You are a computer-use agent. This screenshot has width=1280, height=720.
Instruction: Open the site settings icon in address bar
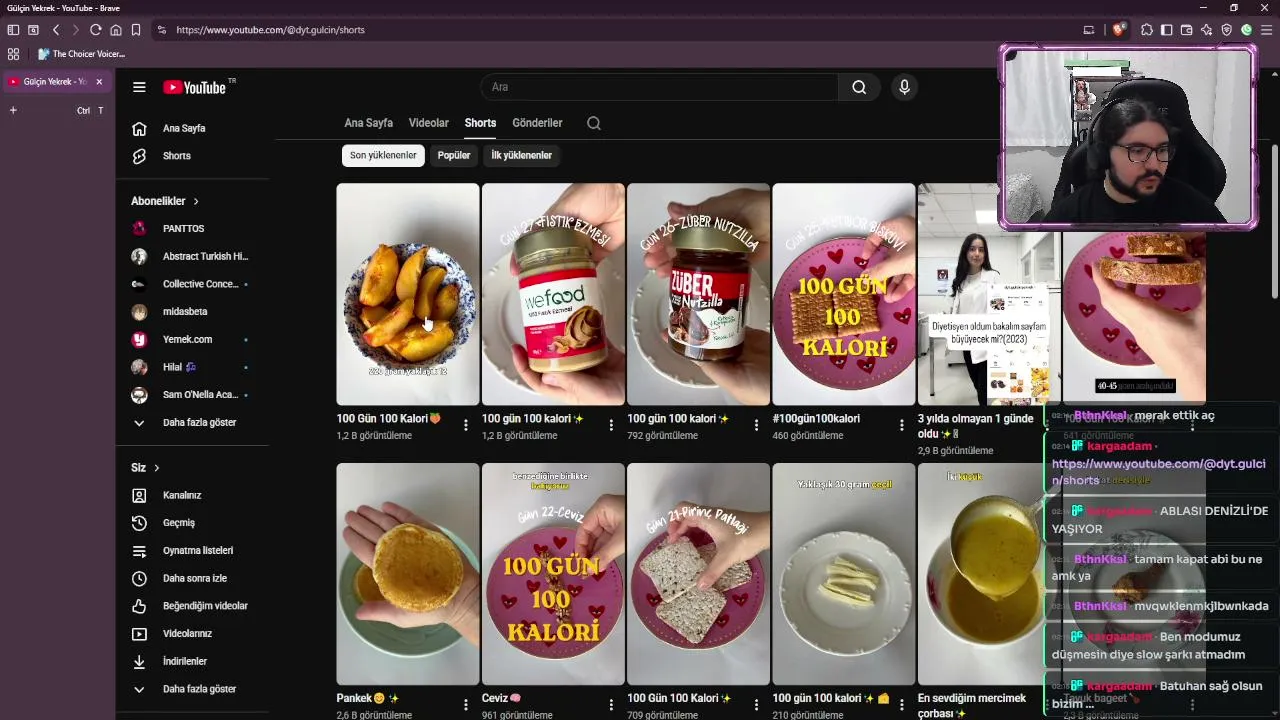tap(162, 30)
